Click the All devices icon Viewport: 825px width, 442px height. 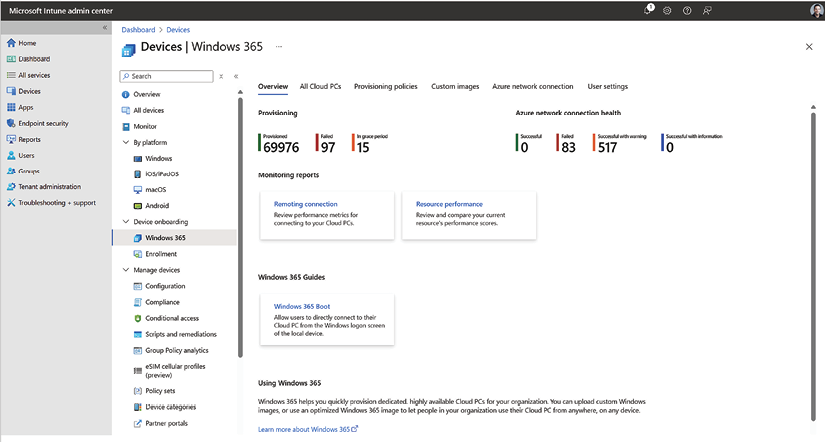click(126, 110)
